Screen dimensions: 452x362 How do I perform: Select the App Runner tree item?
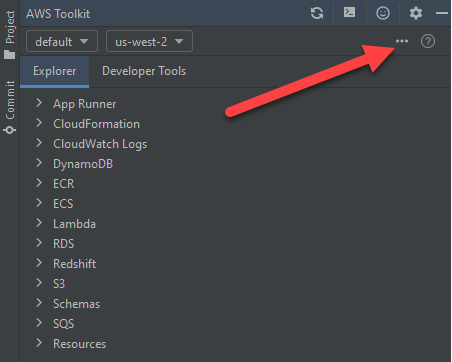pyautogui.click(x=85, y=104)
